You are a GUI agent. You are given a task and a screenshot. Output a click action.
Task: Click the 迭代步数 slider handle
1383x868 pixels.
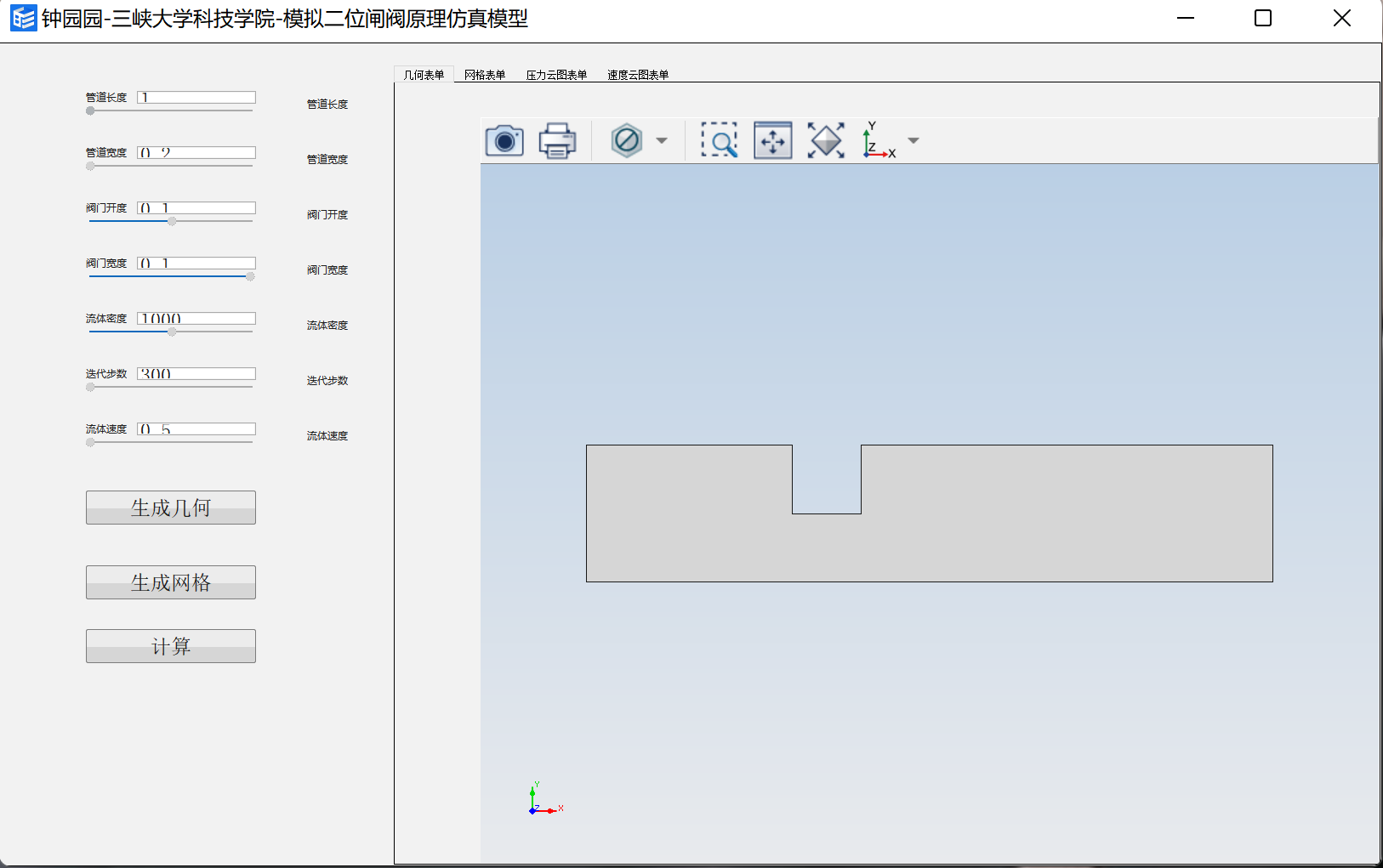pyautogui.click(x=90, y=387)
